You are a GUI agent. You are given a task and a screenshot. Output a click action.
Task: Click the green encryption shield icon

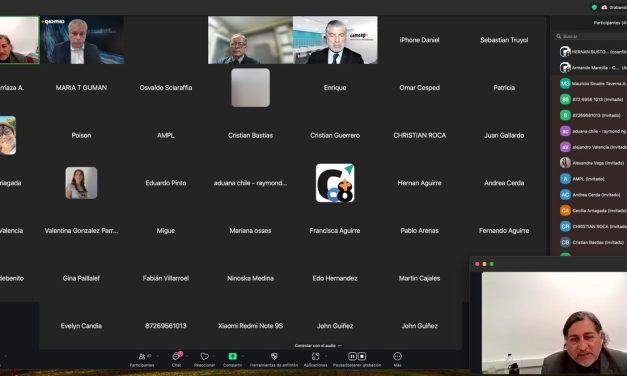(x=594, y=7)
